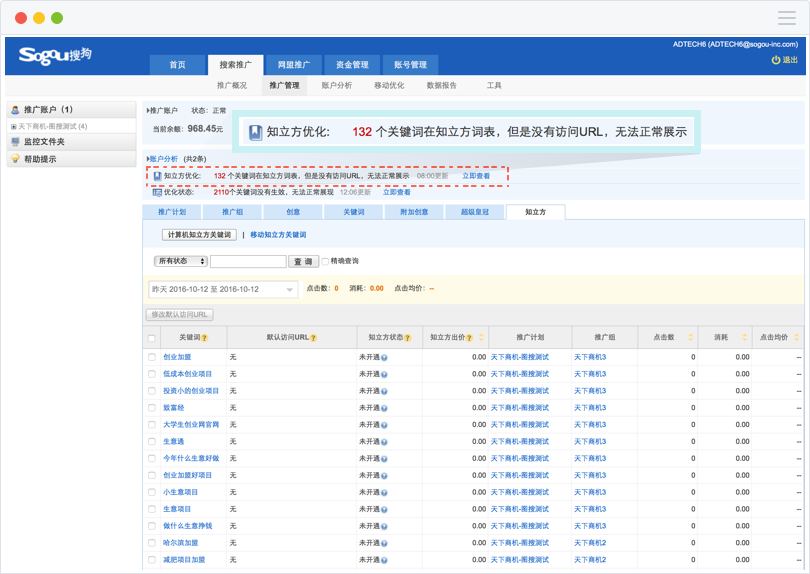Click 立即查看 for 优化状态

[397, 192]
